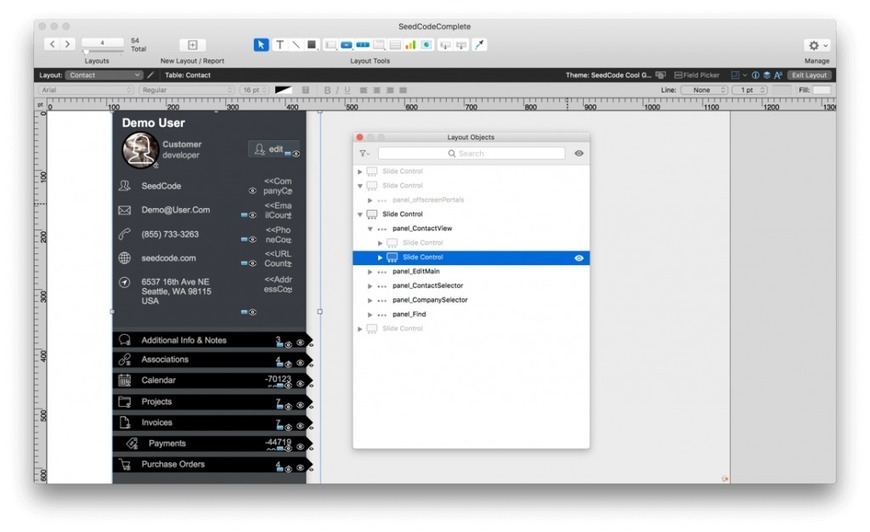870x532 pixels.
Task: Click the calendar icon in the sidebar
Action: [x=125, y=380]
